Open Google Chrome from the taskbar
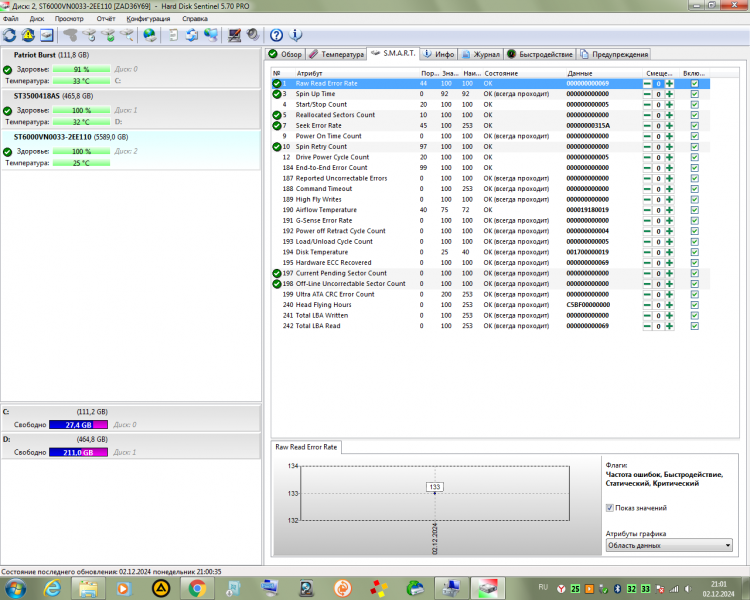This screenshot has height=600, width=750. tap(197, 588)
